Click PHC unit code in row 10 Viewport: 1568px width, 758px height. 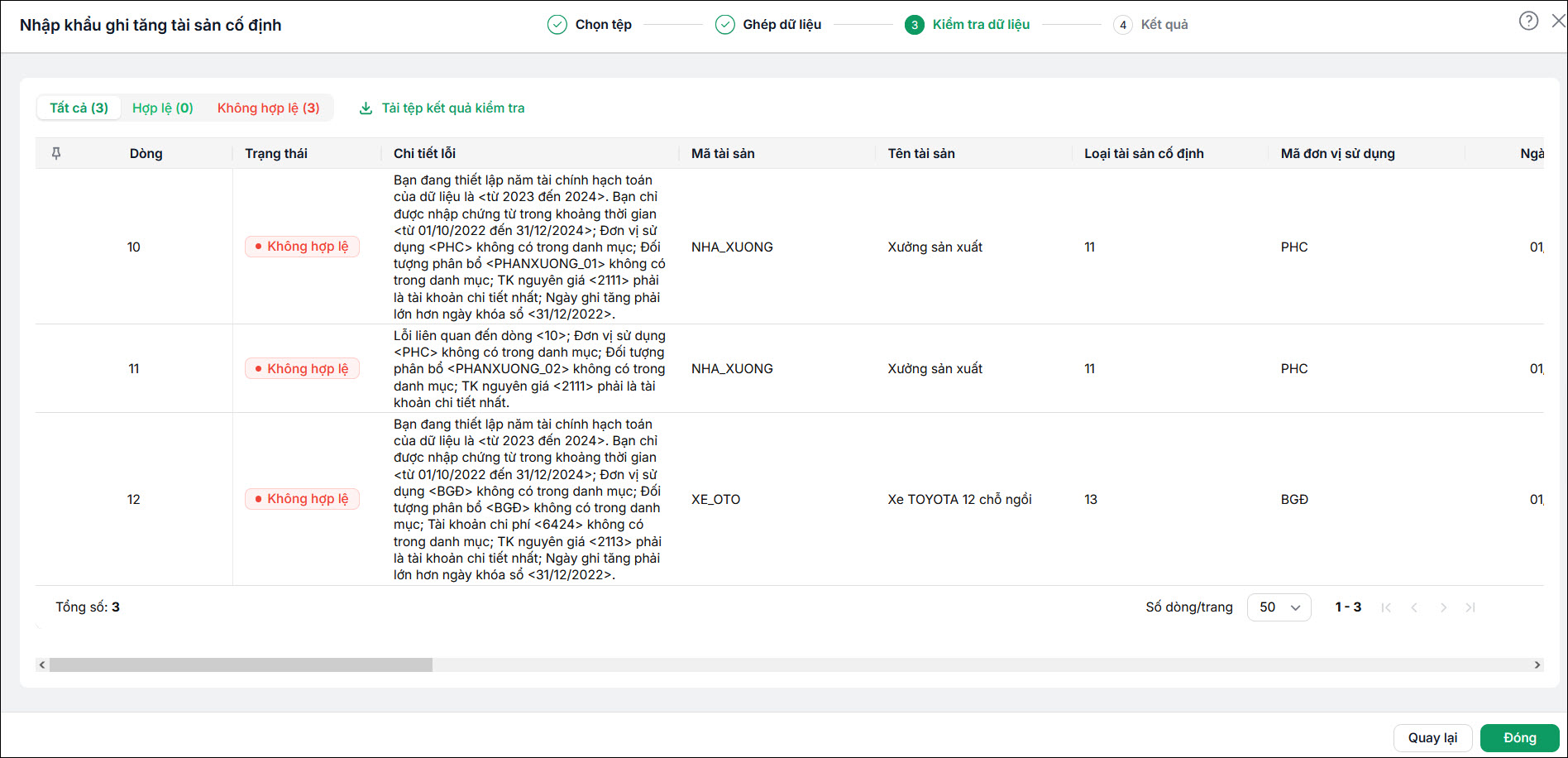(x=1294, y=247)
